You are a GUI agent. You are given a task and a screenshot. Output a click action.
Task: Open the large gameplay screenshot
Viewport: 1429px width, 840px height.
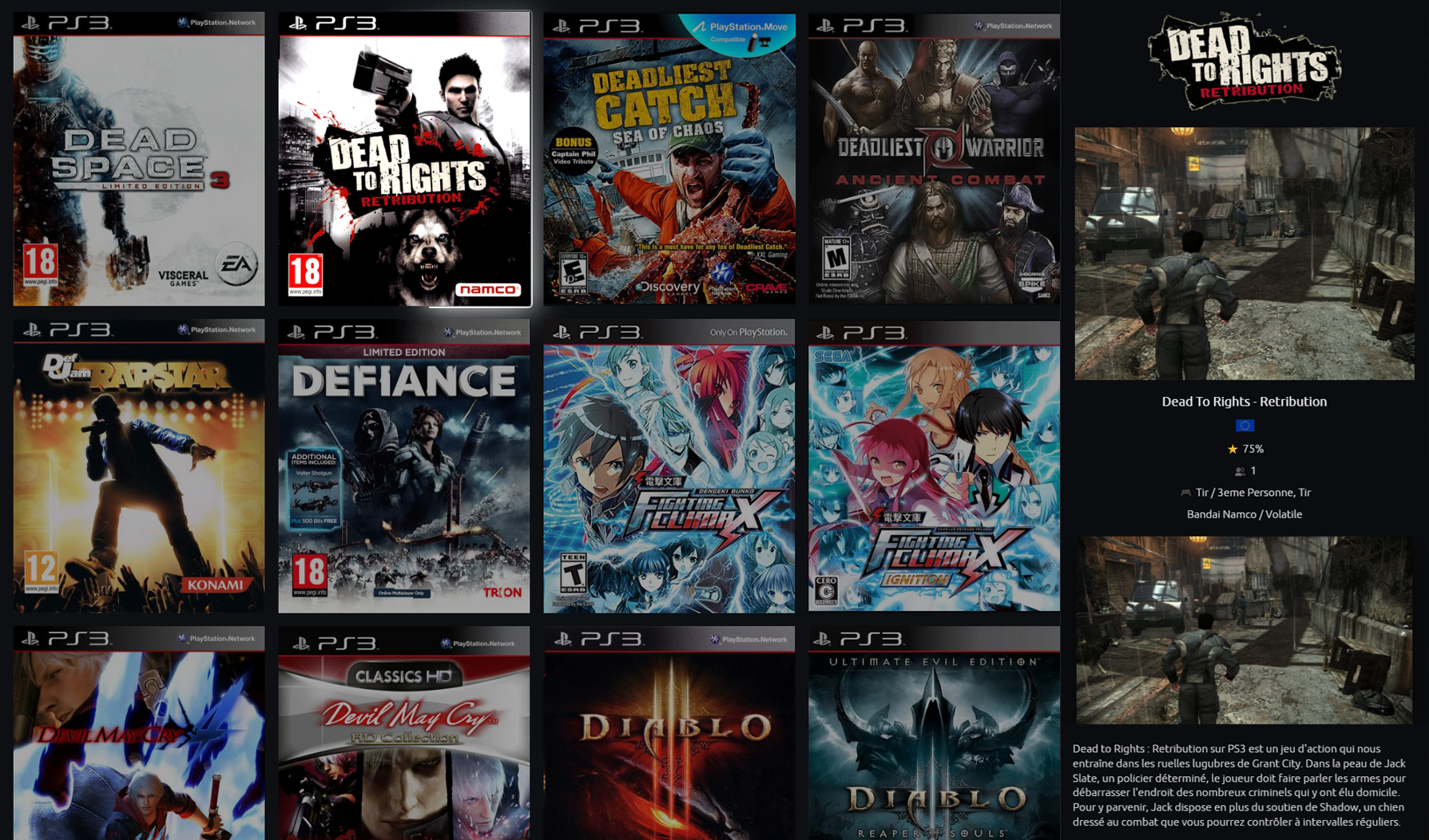coord(1244,253)
